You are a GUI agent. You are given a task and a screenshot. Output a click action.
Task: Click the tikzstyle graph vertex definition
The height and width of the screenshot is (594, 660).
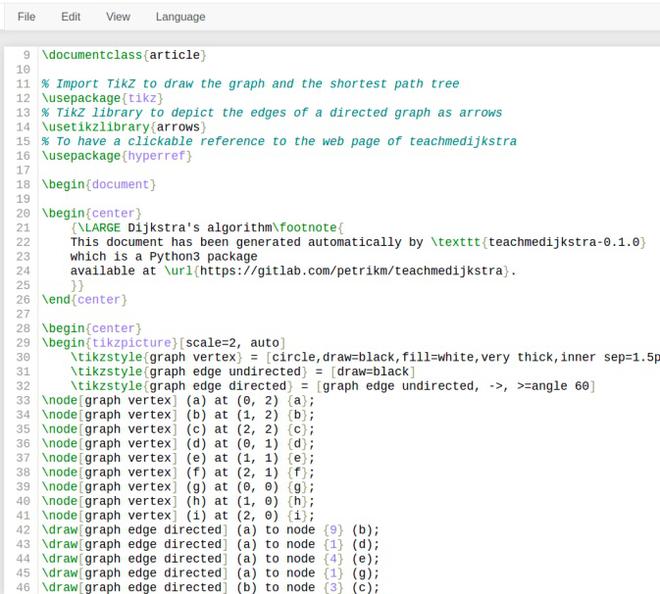(x=365, y=357)
